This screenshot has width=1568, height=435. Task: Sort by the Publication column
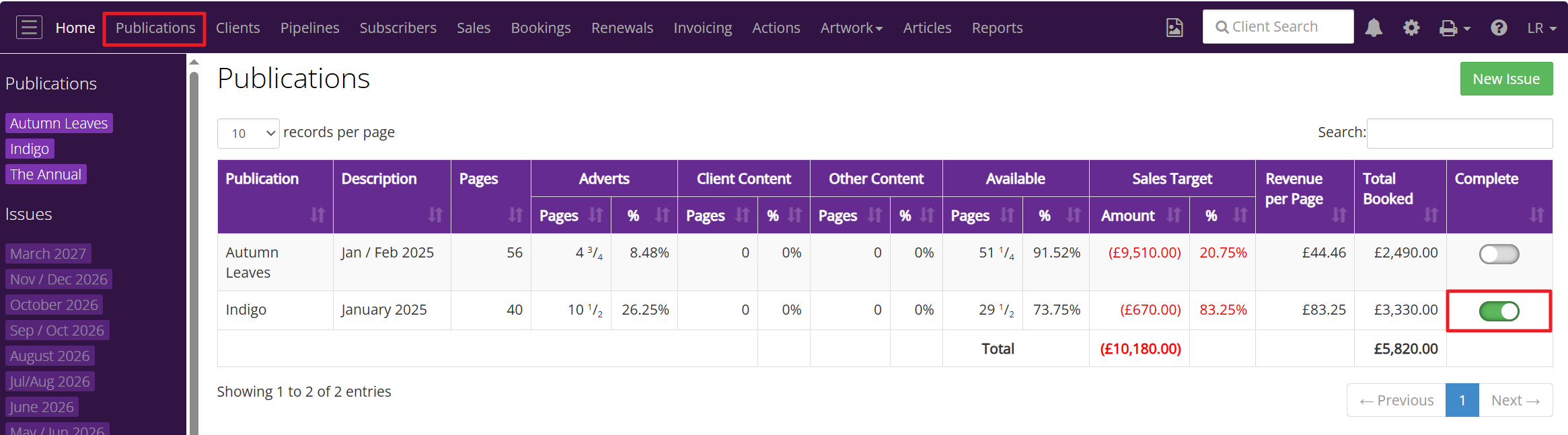(275, 196)
